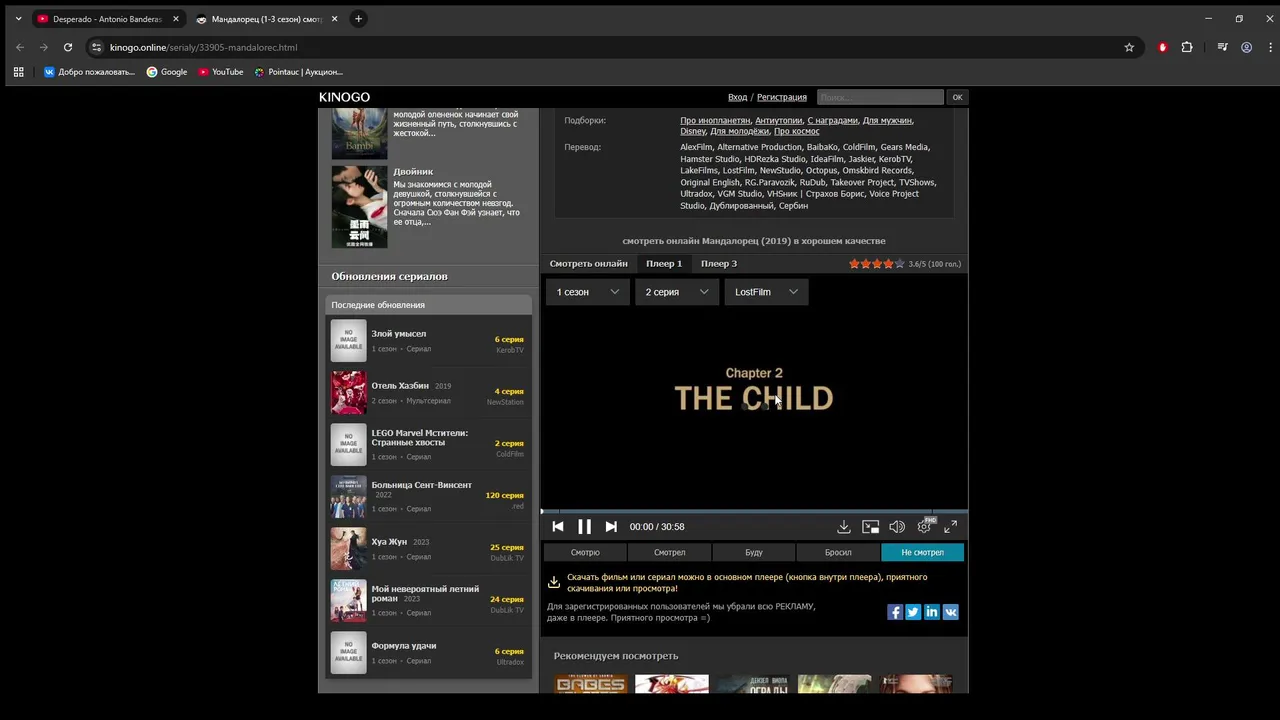Mark series as Буду
The width and height of the screenshot is (1280, 720).
click(x=753, y=552)
